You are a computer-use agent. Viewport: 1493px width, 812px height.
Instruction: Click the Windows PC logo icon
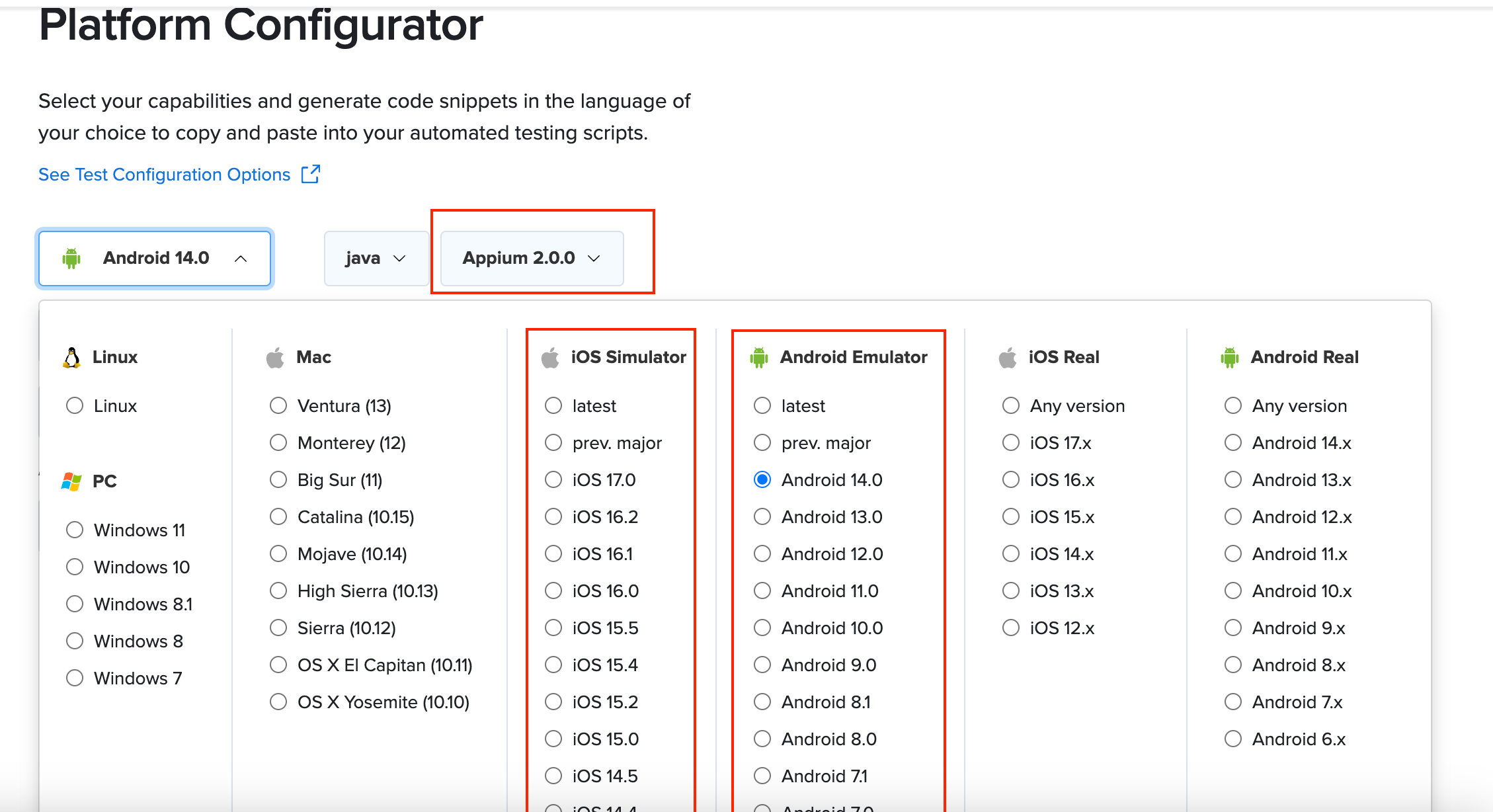[71, 481]
